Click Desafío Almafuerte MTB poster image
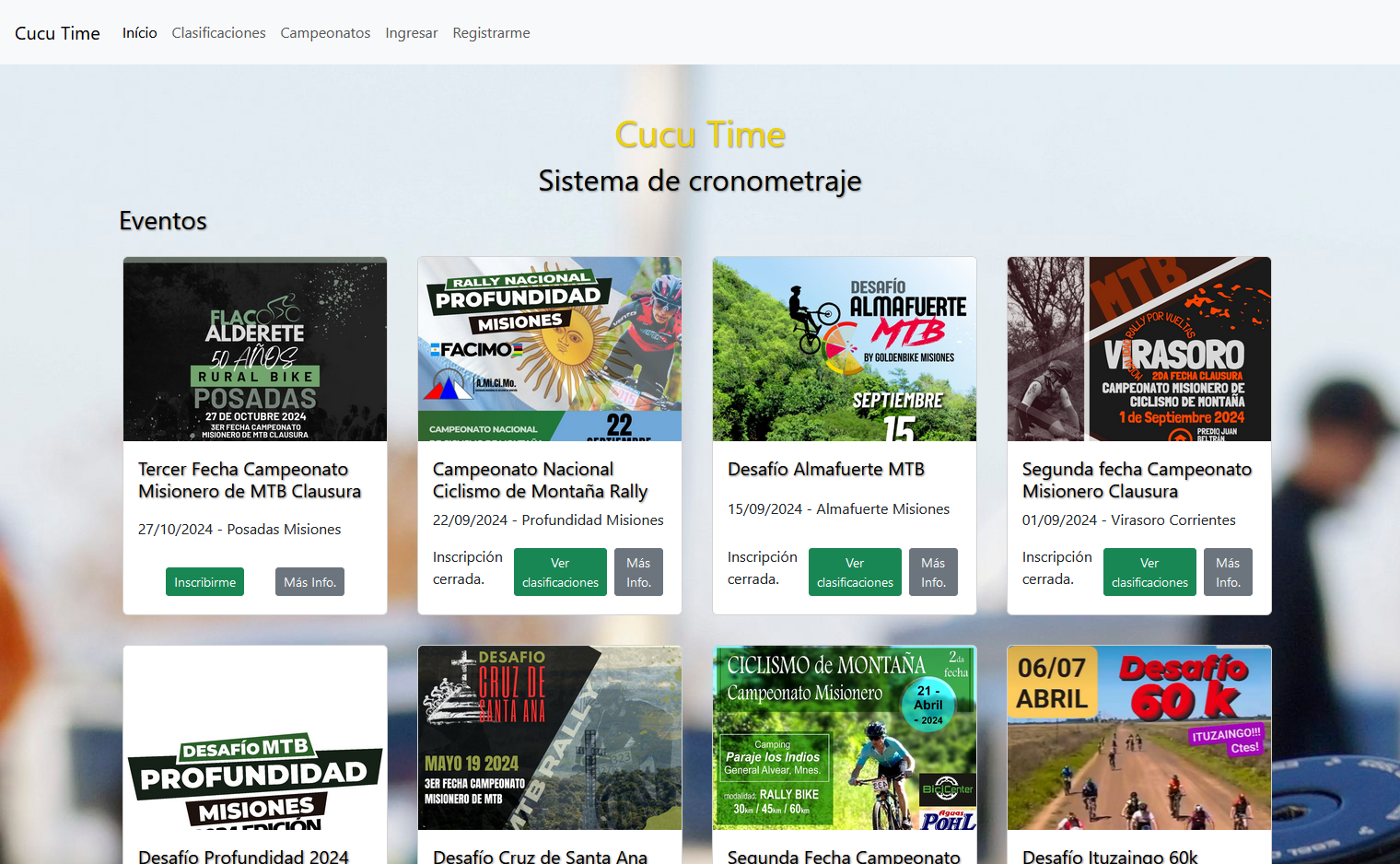The height and width of the screenshot is (864, 1400). [x=845, y=349]
